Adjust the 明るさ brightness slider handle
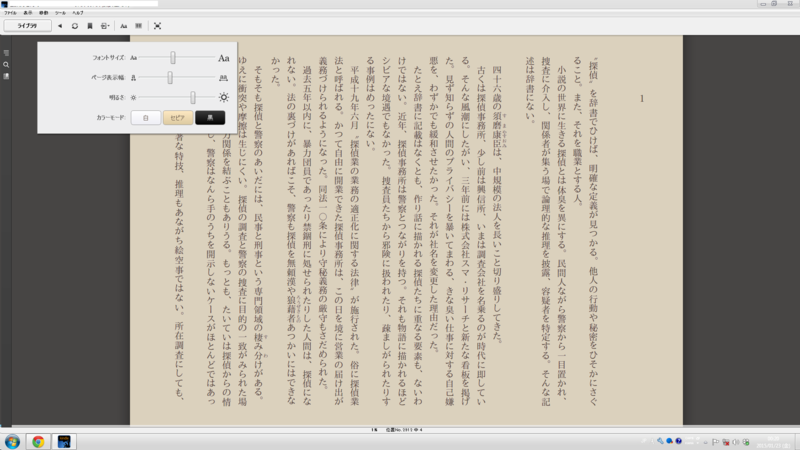The width and height of the screenshot is (800, 450). (193, 97)
